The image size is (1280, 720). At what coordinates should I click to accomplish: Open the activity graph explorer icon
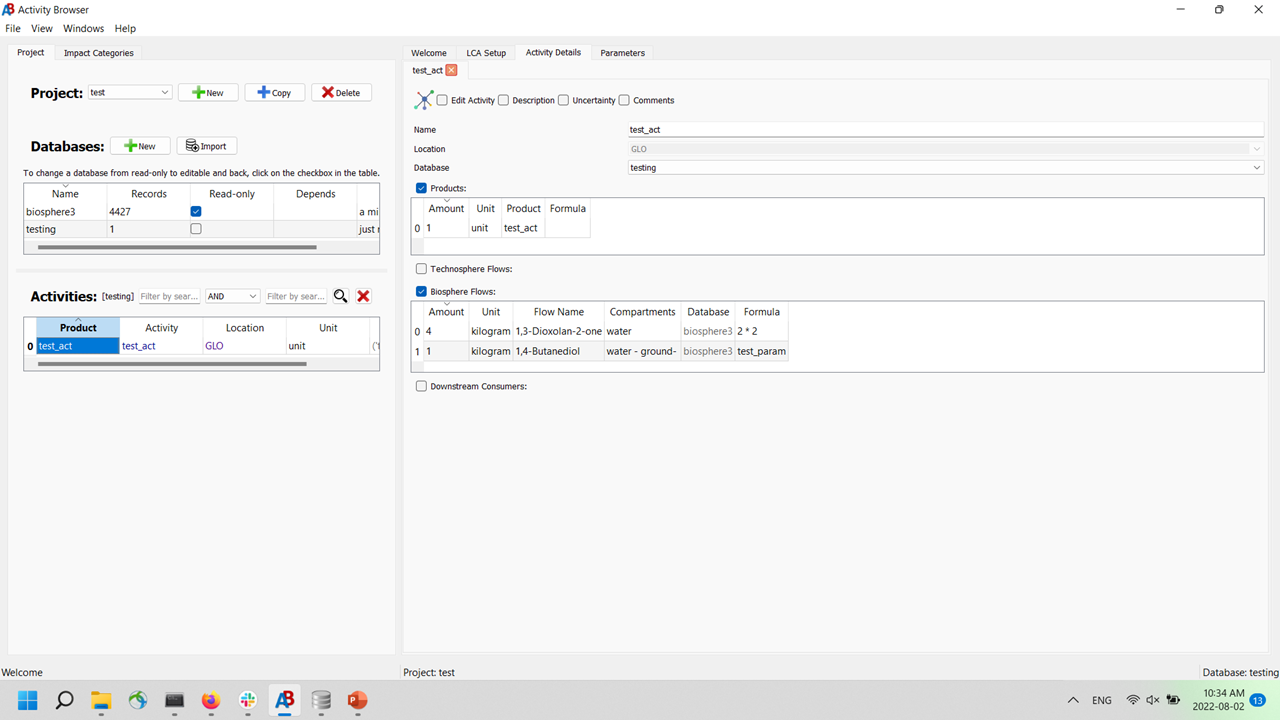point(424,100)
